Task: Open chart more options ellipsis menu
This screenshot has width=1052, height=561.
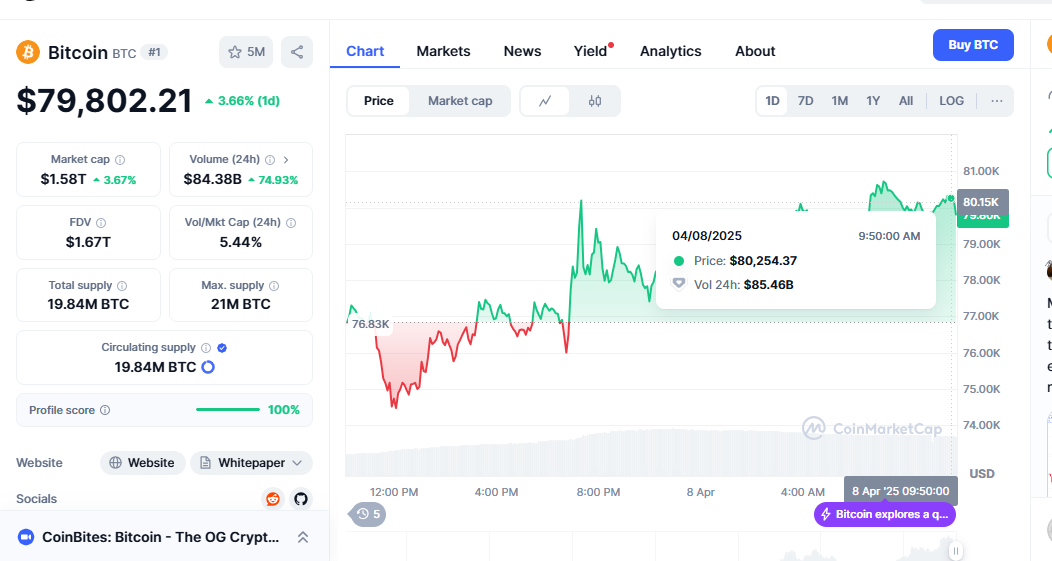Action: [996, 101]
